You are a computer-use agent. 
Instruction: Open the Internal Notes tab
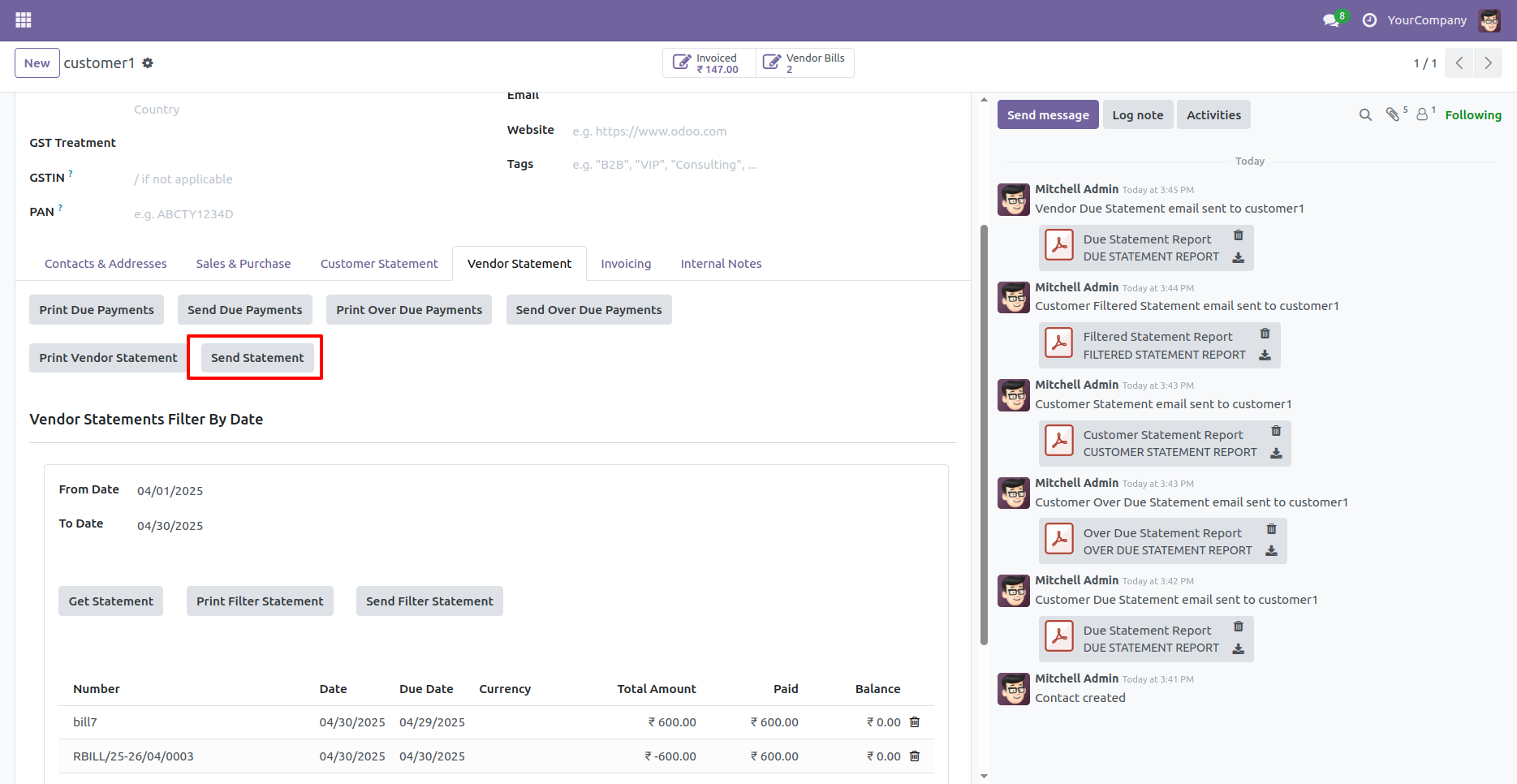721,263
